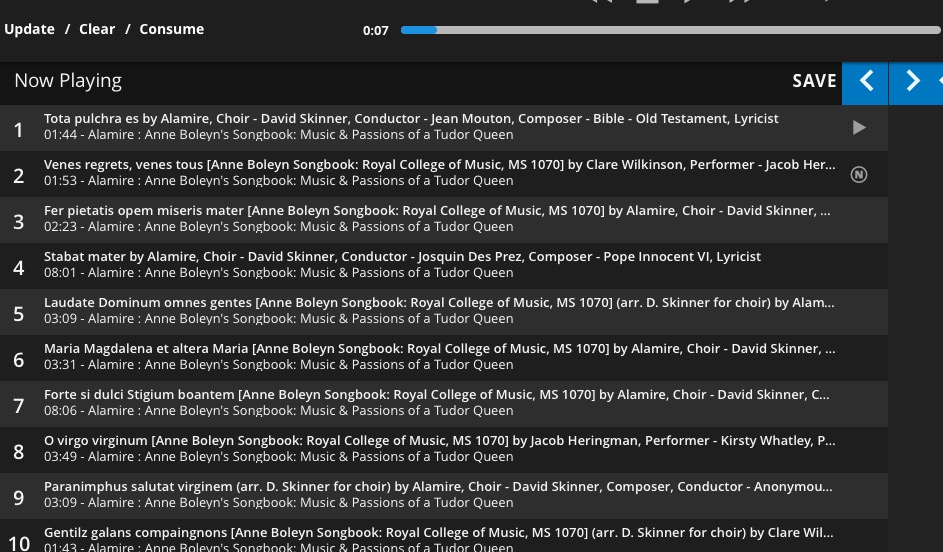Select Maria Magdalena et altera Maria
943x552 pixels.
(444, 358)
